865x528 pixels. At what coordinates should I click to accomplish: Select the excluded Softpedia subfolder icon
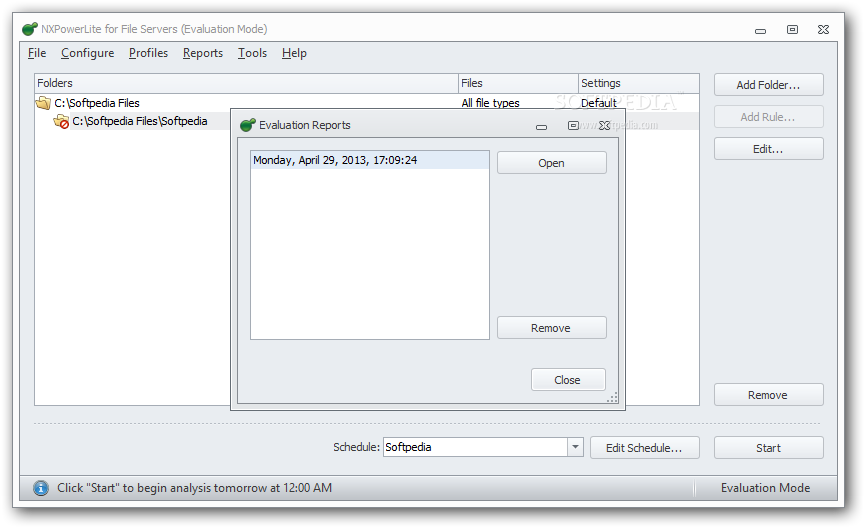[61, 121]
